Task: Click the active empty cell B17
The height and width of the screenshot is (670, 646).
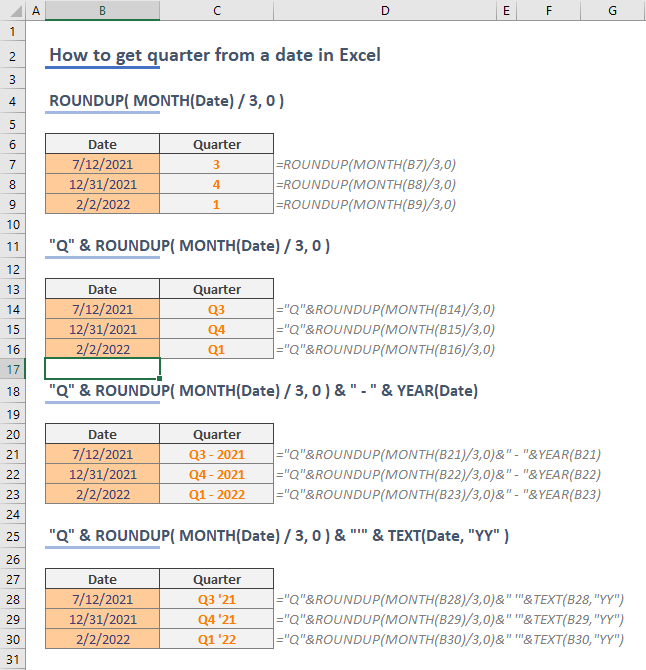Action: [103, 369]
